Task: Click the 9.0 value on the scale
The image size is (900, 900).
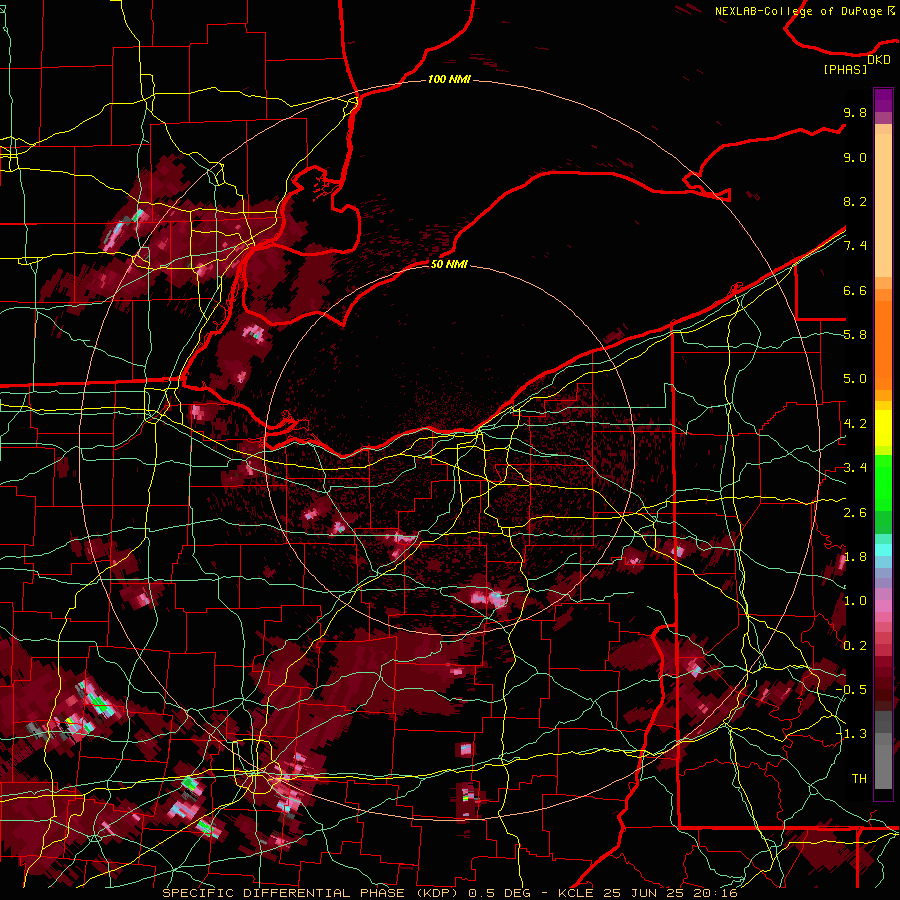Action: coord(855,157)
